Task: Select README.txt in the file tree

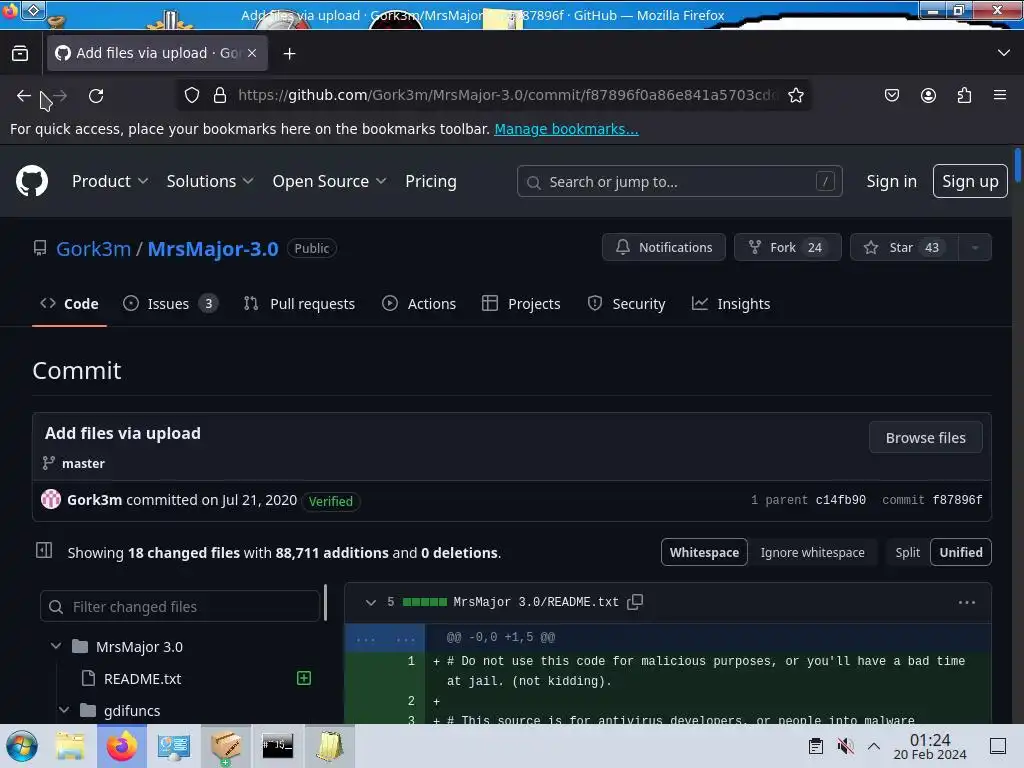Action: point(142,679)
